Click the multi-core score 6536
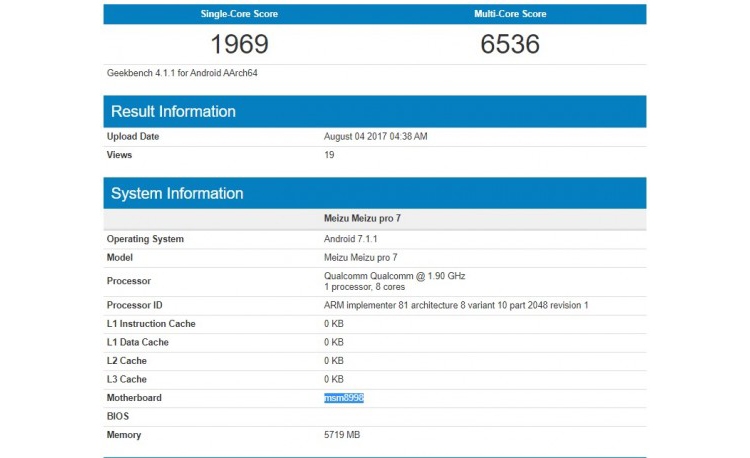750x458 pixels. click(x=510, y=44)
